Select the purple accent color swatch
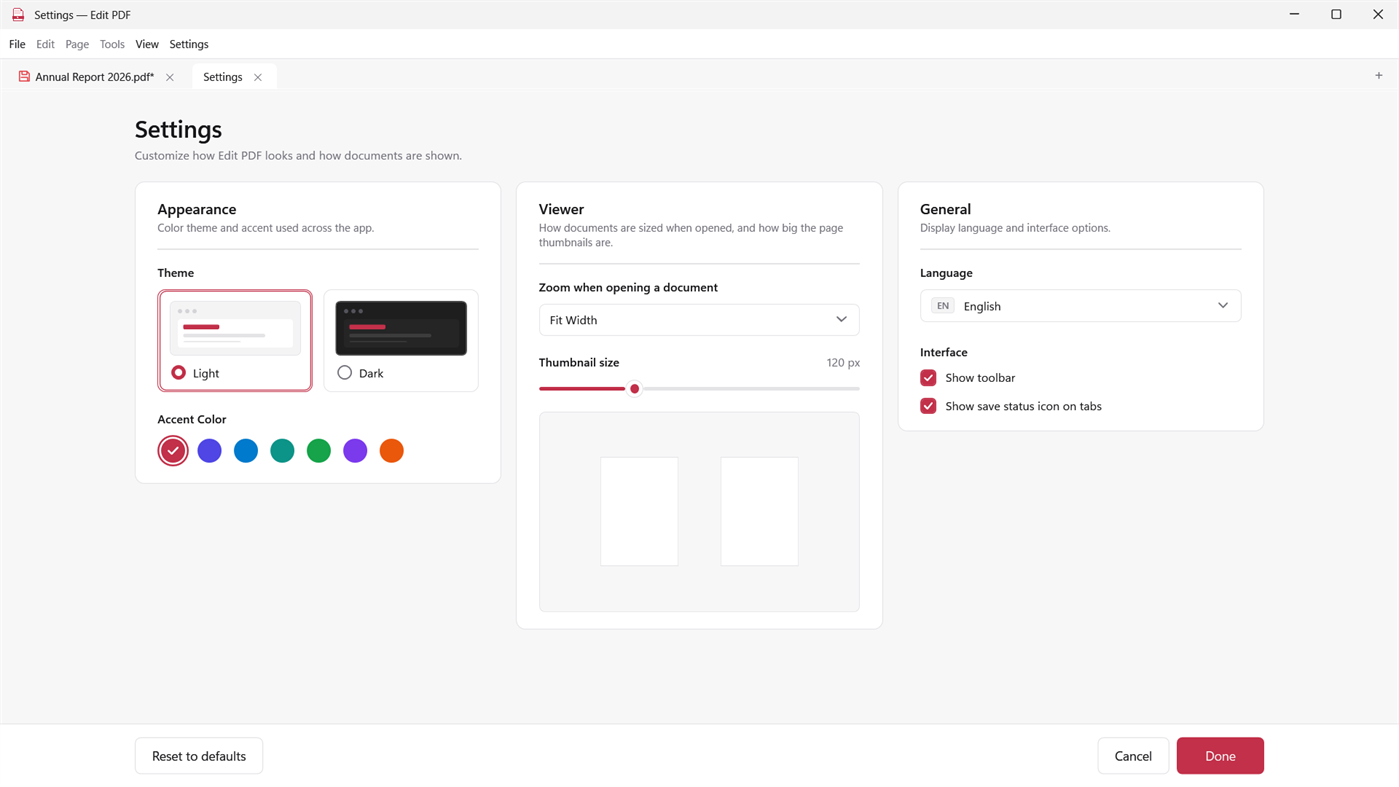The width and height of the screenshot is (1399, 787). [355, 451]
